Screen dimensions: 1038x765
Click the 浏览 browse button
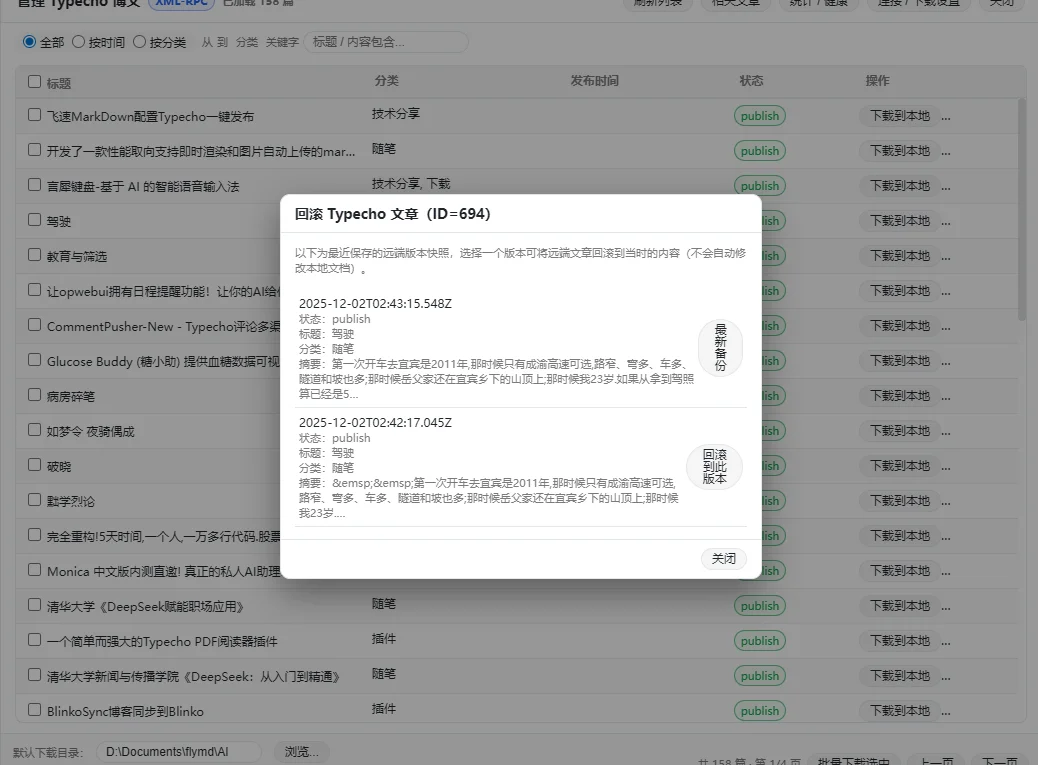point(301,751)
